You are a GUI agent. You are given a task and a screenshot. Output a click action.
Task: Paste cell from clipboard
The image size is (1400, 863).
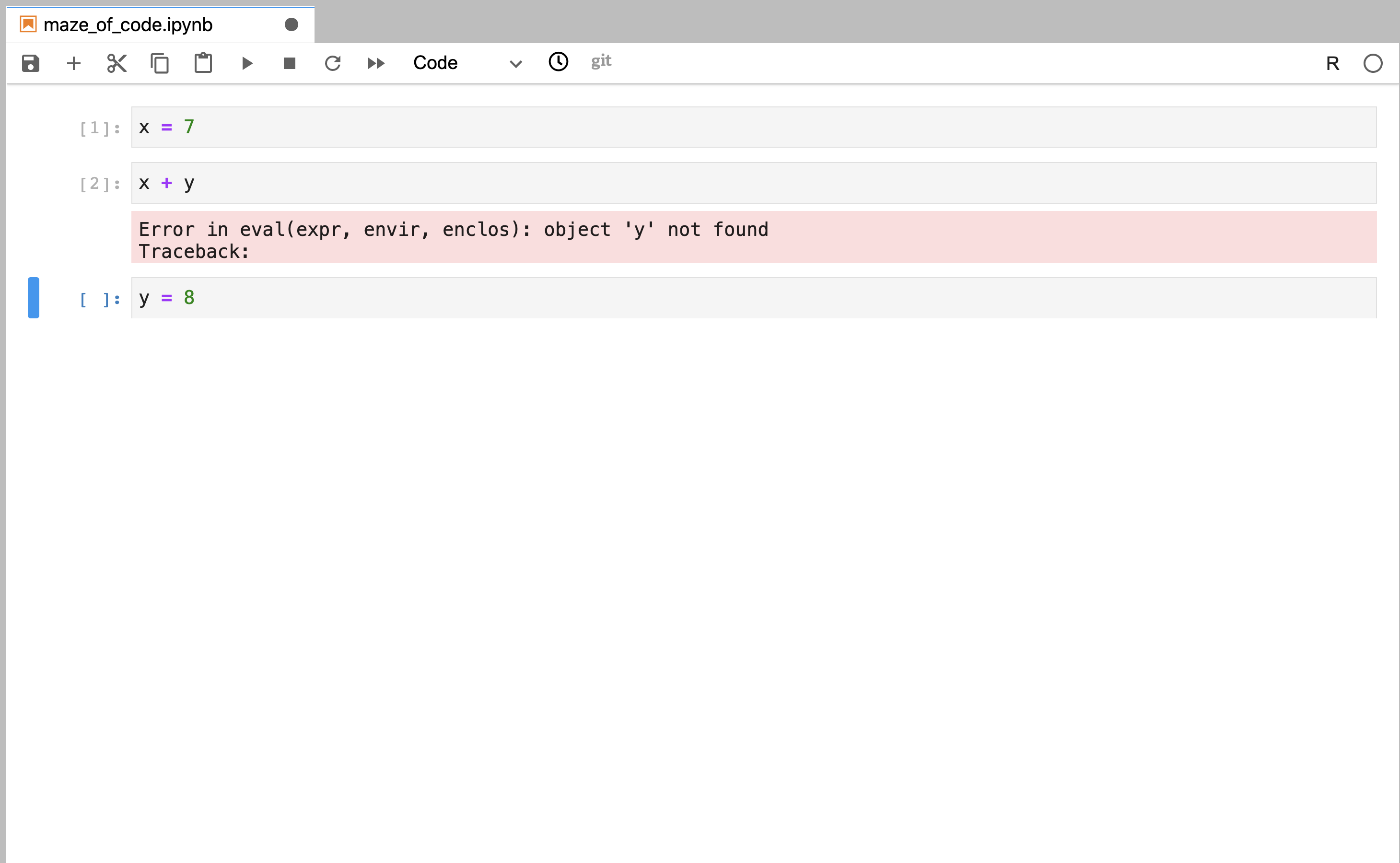203,63
